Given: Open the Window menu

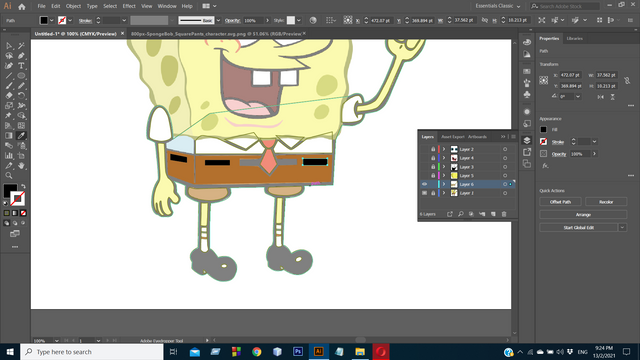Looking at the screenshot, I should pyautogui.click(x=167, y=6).
